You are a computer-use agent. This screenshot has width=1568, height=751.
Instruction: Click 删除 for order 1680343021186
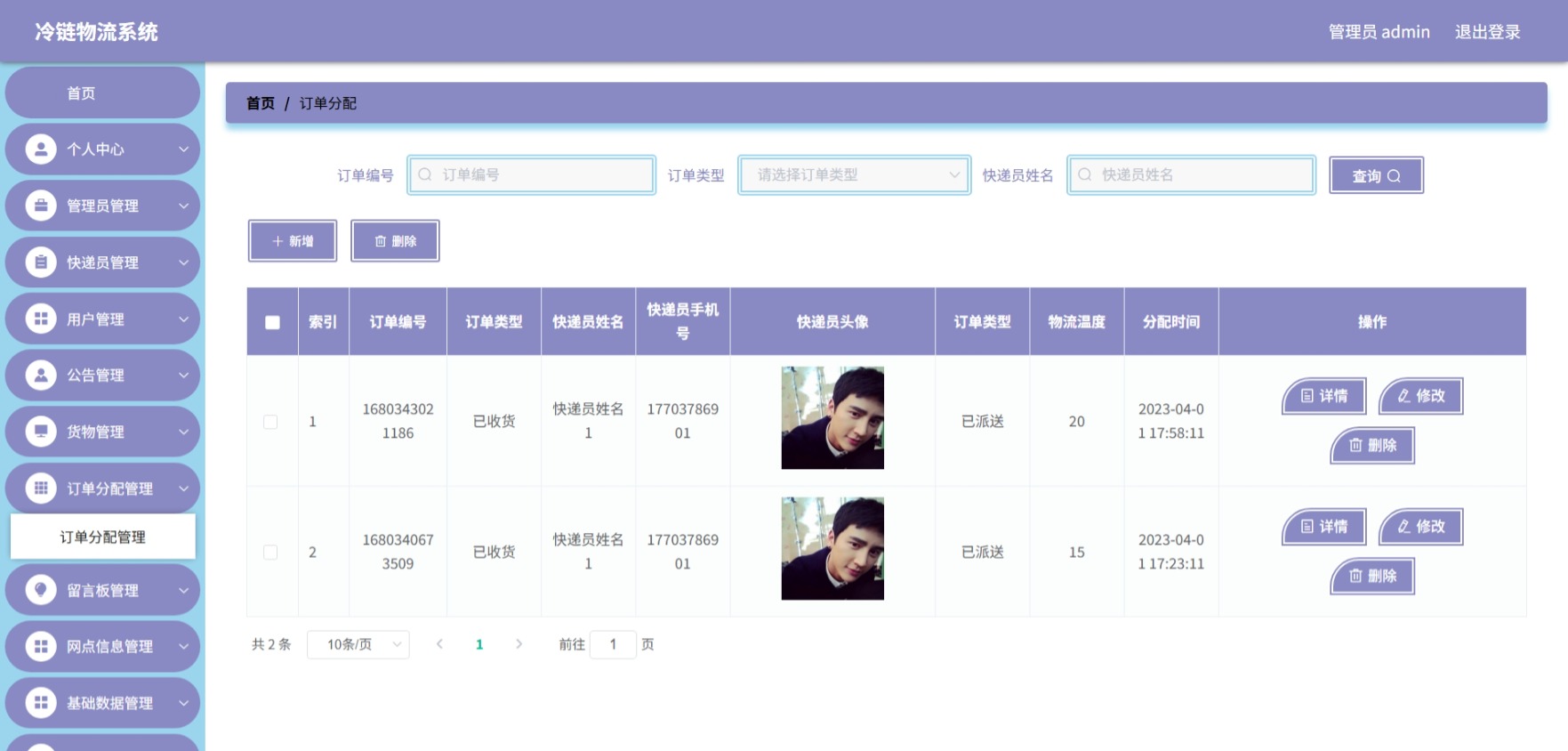click(x=1372, y=445)
